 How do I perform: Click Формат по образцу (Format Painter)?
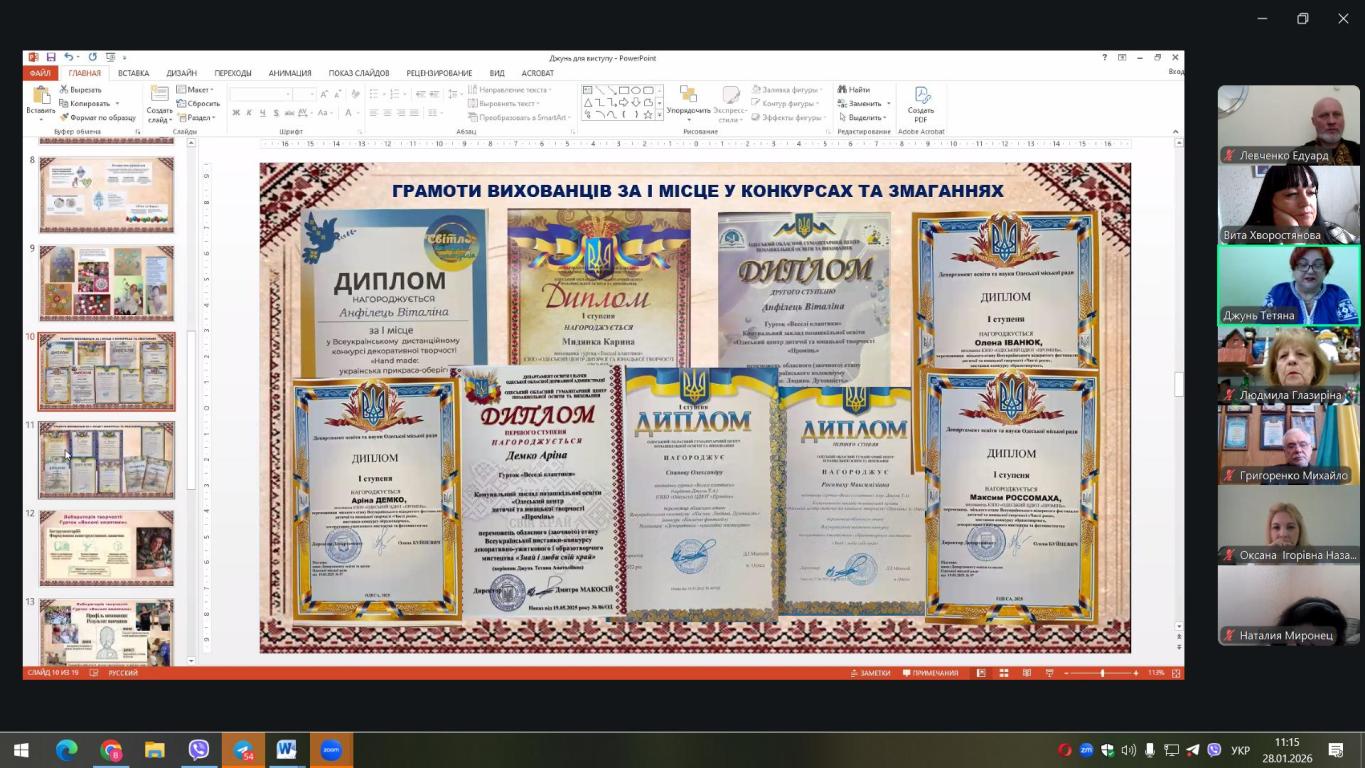[98, 117]
